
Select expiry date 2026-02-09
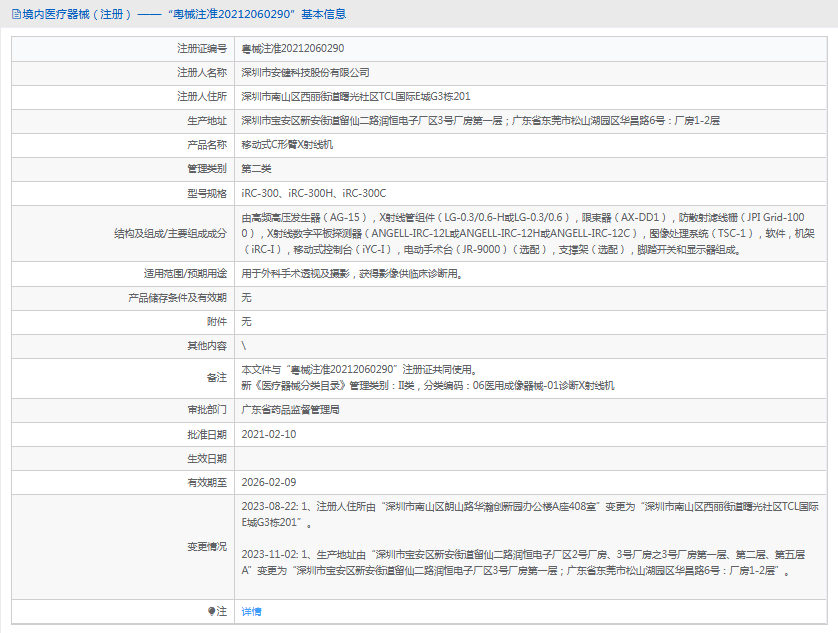pyautogui.click(x=269, y=482)
